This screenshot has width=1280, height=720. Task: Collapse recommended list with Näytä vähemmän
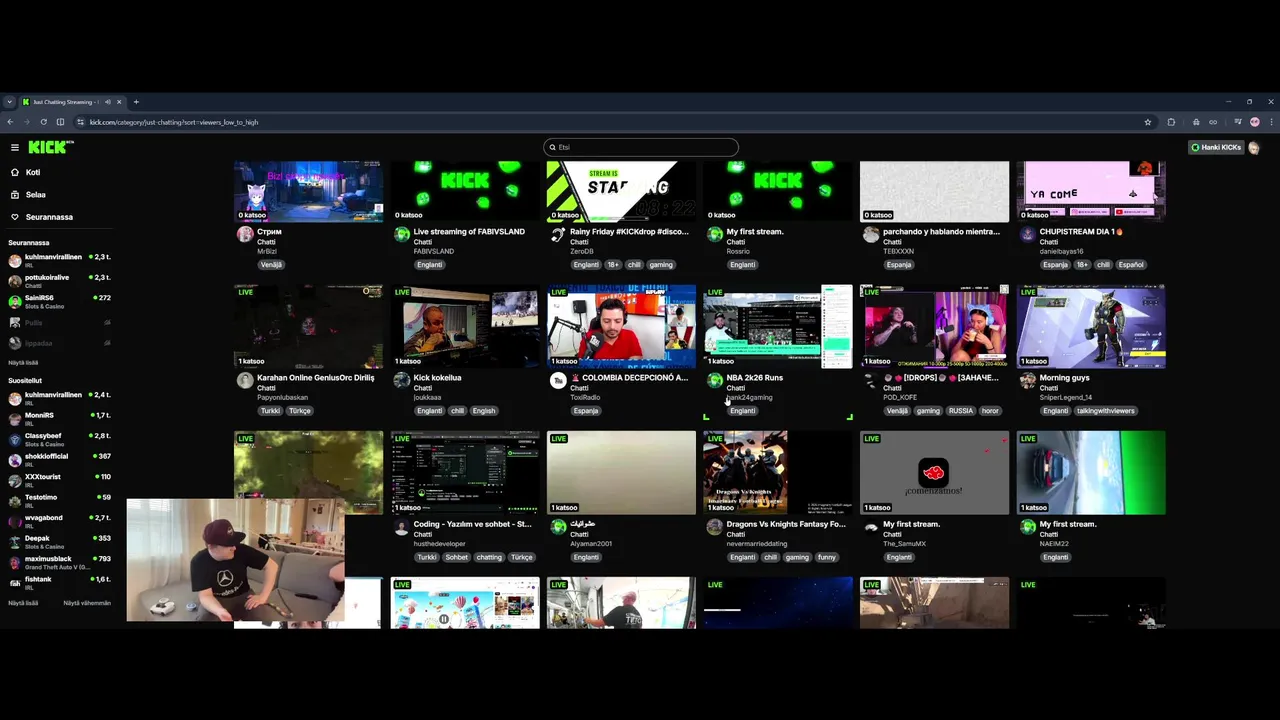click(87, 603)
